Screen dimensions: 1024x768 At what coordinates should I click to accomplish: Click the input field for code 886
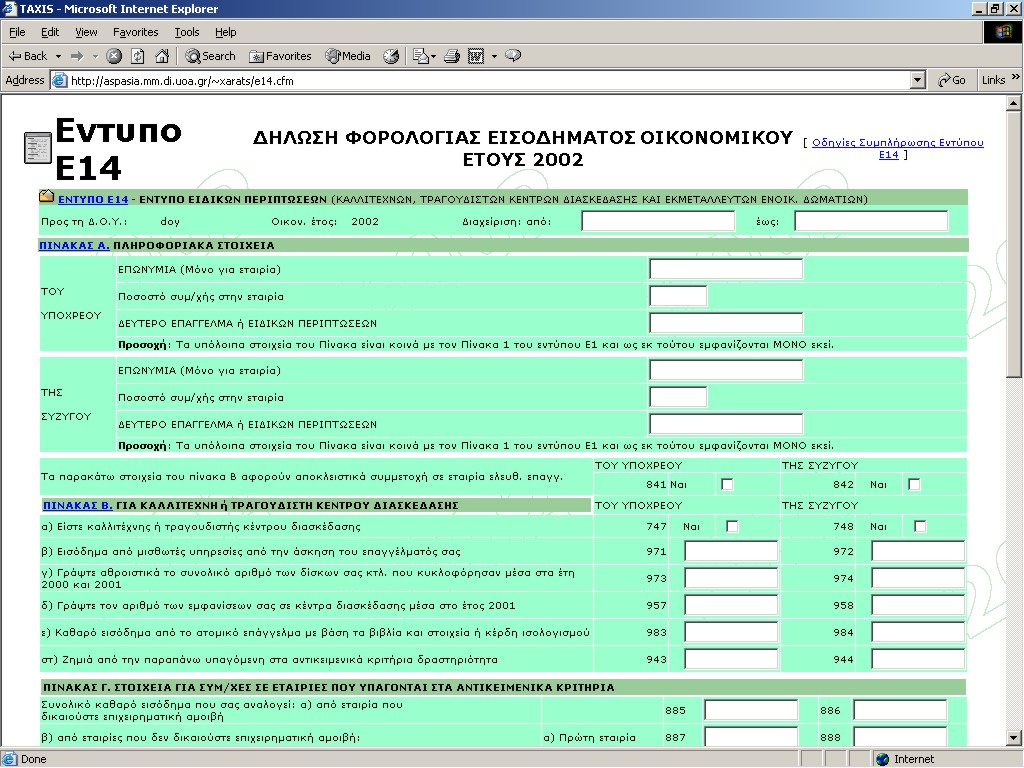(901, 710)
